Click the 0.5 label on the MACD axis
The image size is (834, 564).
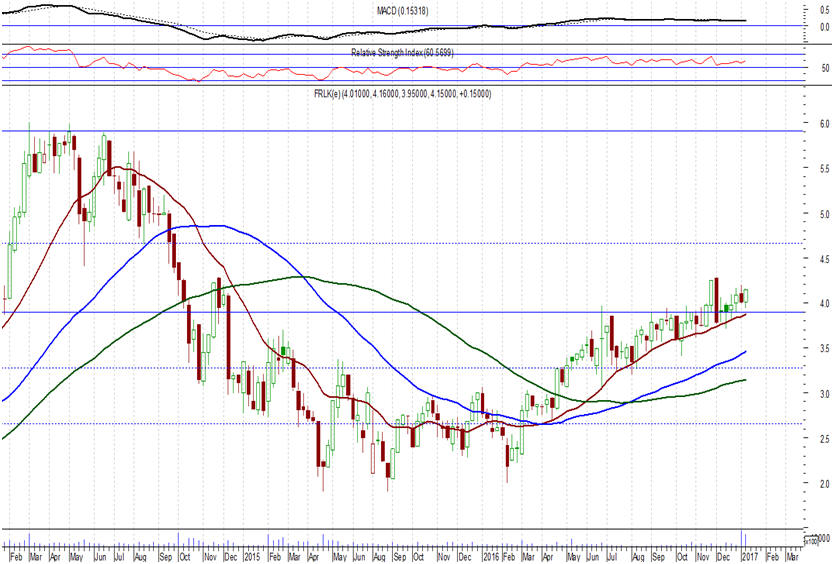[824, 10]
